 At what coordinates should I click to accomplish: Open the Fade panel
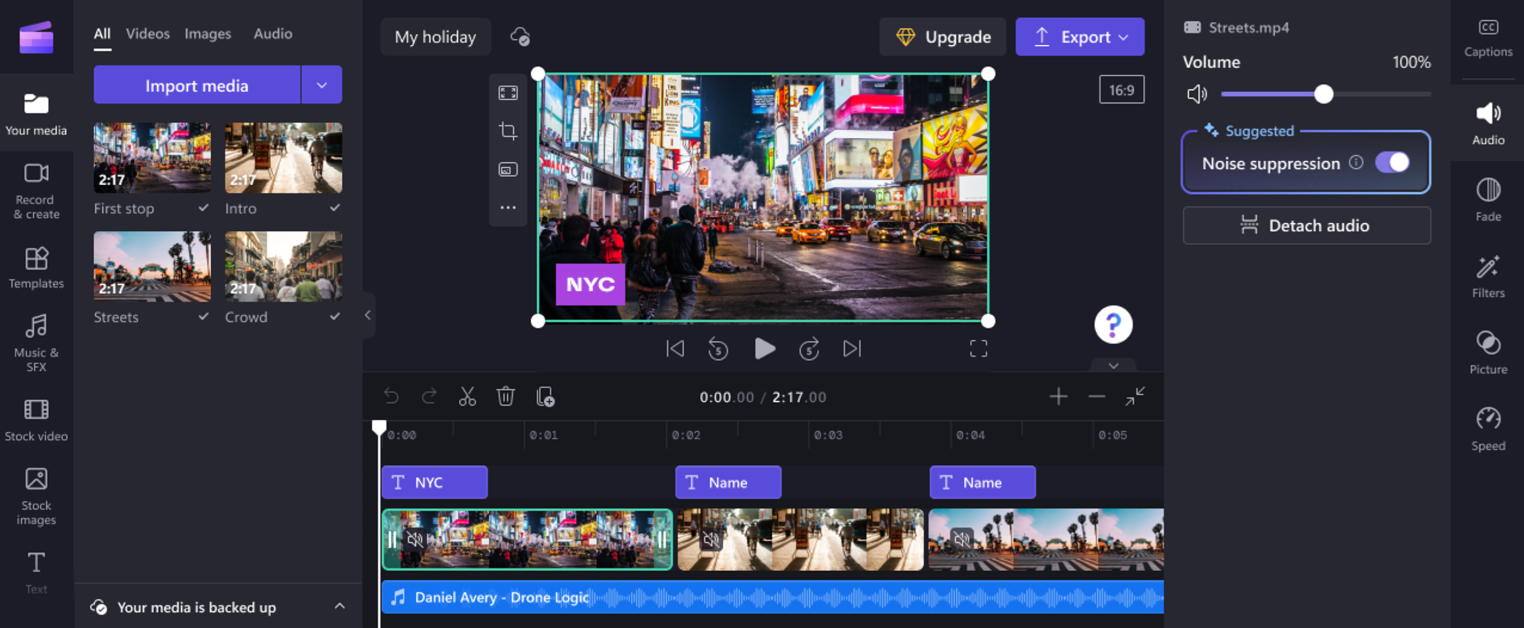coord(1488,200)
